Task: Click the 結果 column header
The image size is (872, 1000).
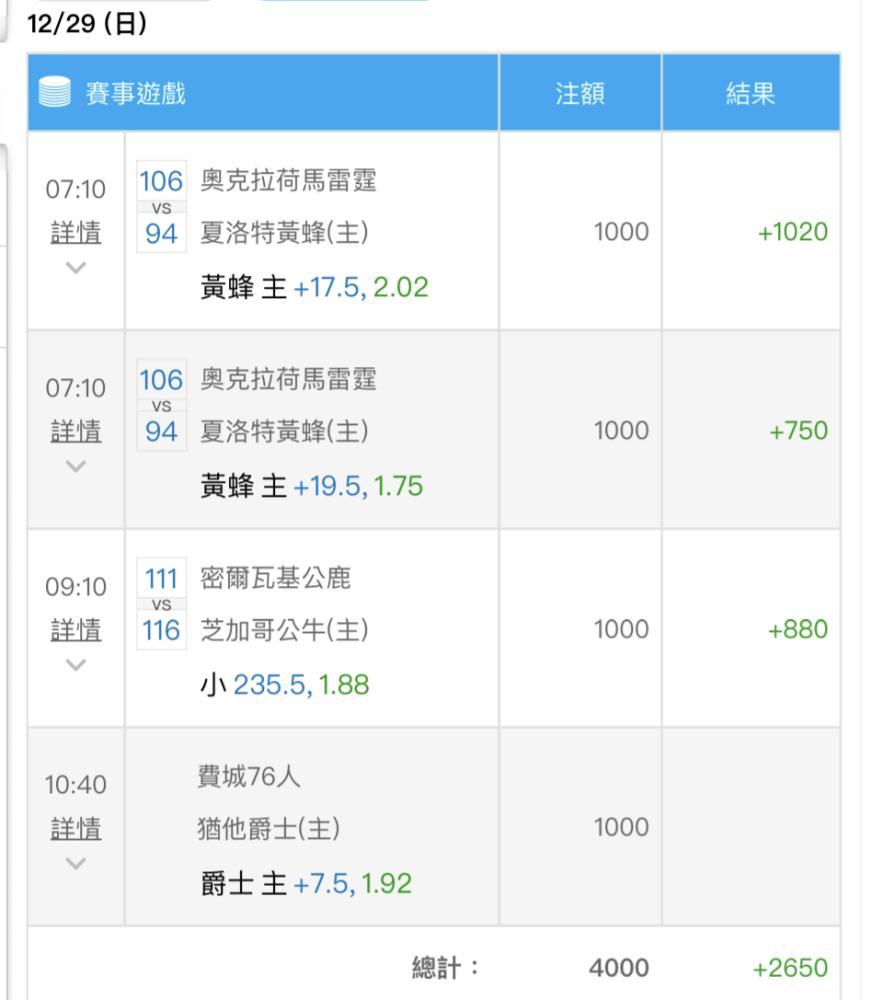Action: point(750,93)
